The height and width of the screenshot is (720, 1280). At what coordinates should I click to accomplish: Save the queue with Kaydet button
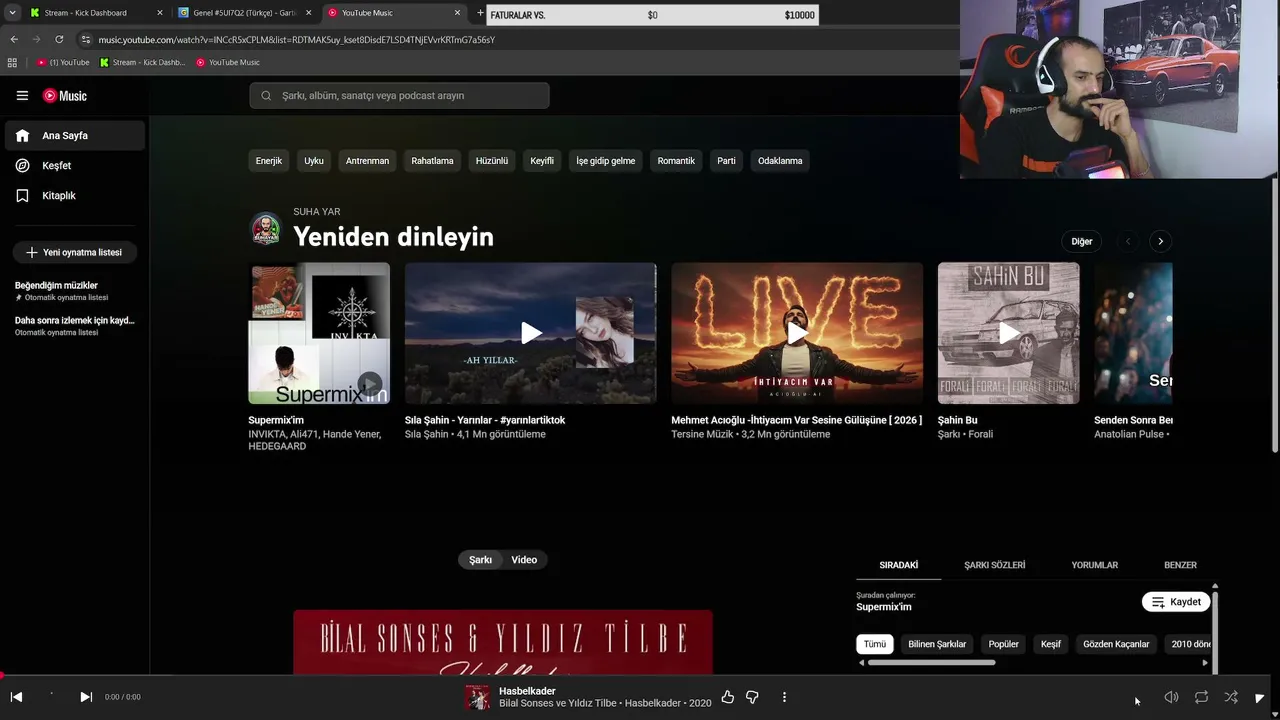(1176, 602)
